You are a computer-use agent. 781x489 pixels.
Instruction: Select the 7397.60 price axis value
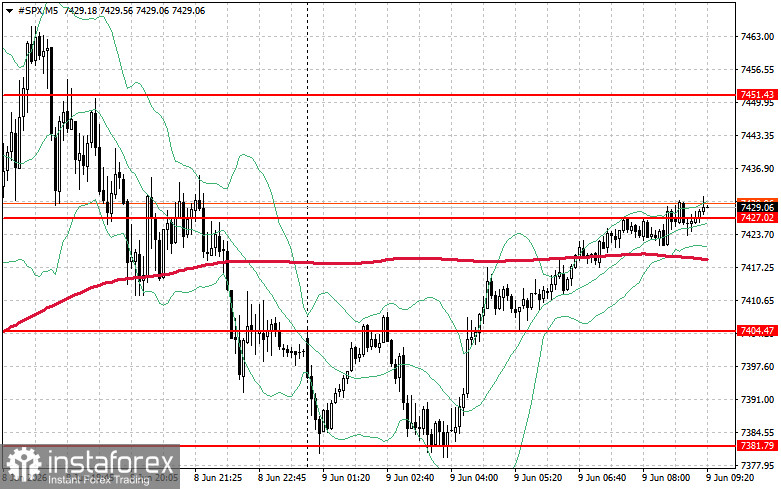coord(757,367)
